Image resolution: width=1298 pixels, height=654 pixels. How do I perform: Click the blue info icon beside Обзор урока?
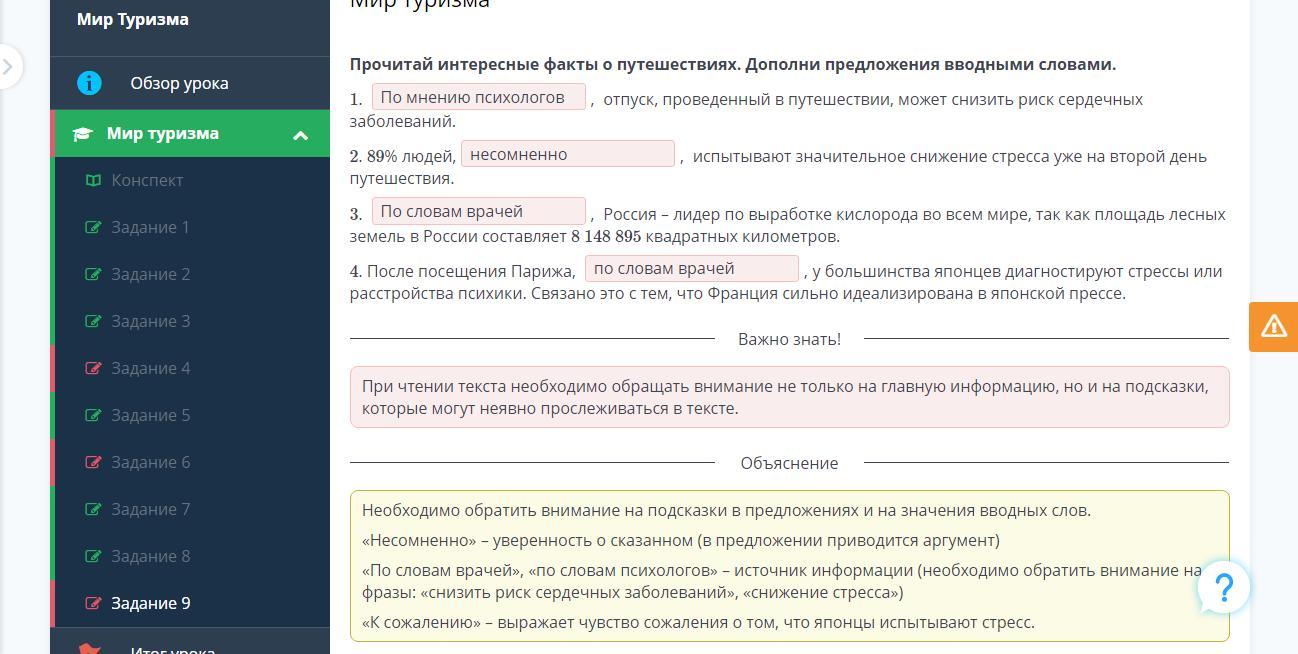(x=89, y=83)
